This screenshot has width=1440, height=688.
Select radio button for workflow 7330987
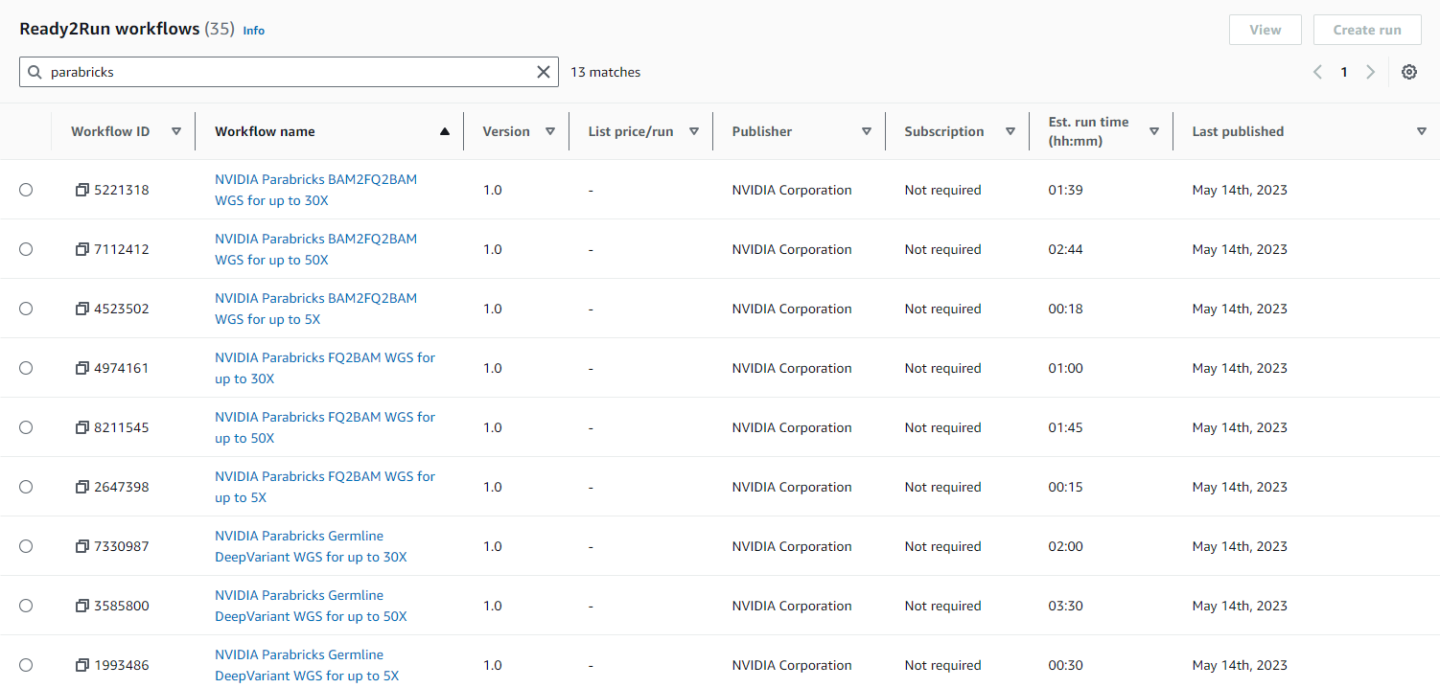point(26,546)
